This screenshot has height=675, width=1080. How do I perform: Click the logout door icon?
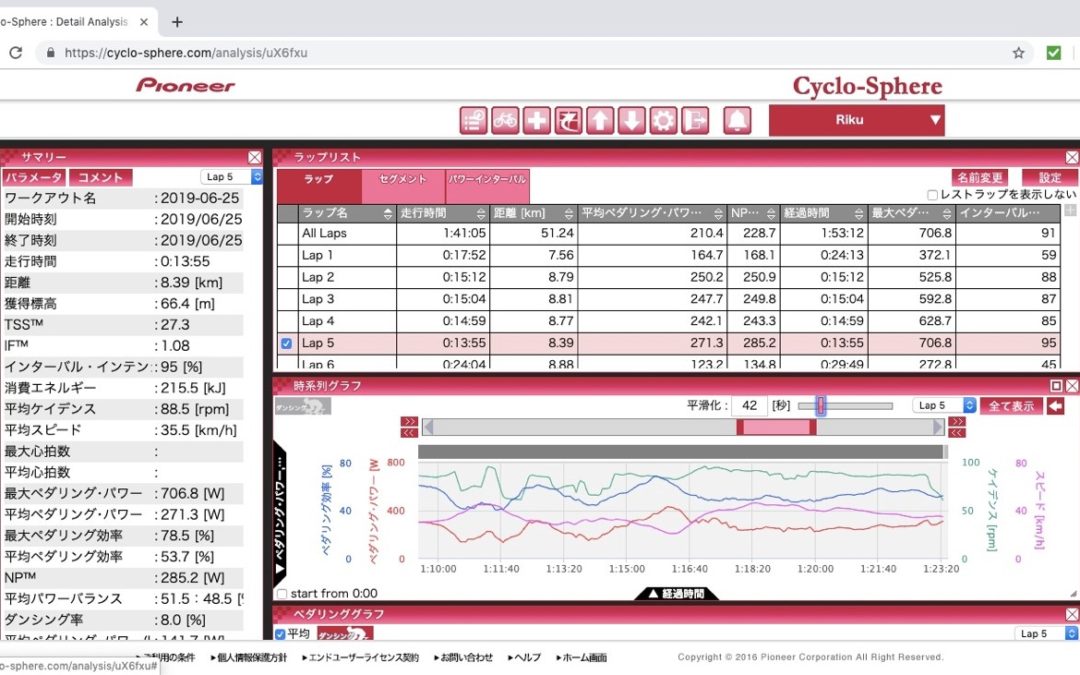click(695, 121)
